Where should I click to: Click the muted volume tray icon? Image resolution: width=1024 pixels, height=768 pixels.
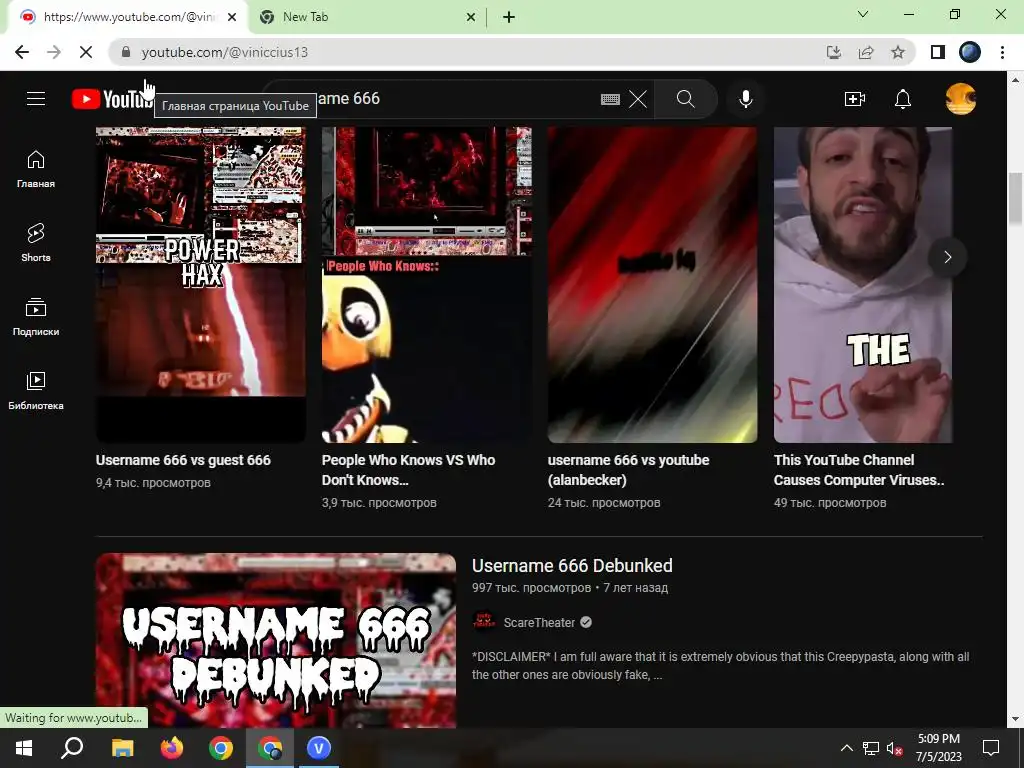pyautogui.click(x=895, y=748)
